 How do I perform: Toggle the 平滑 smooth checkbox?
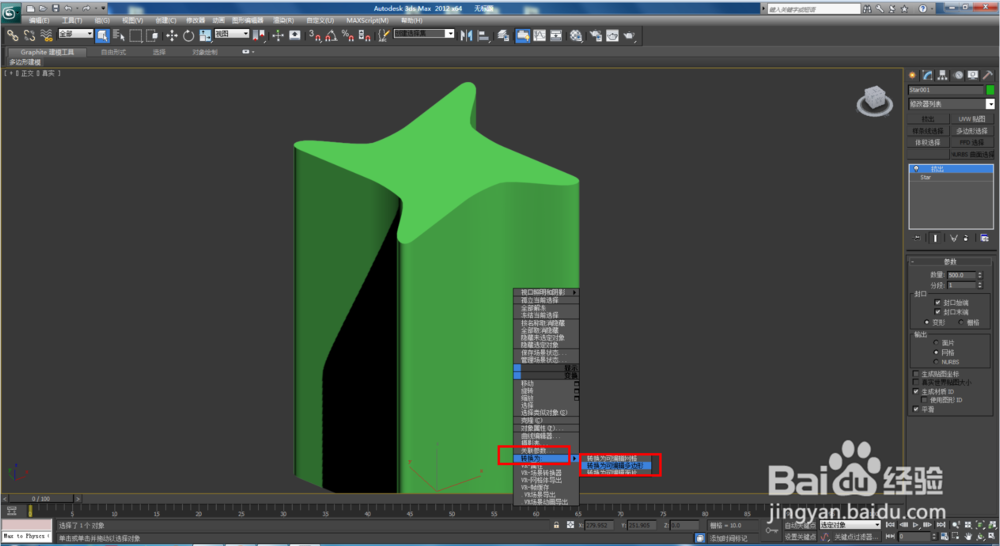(916, 409)
